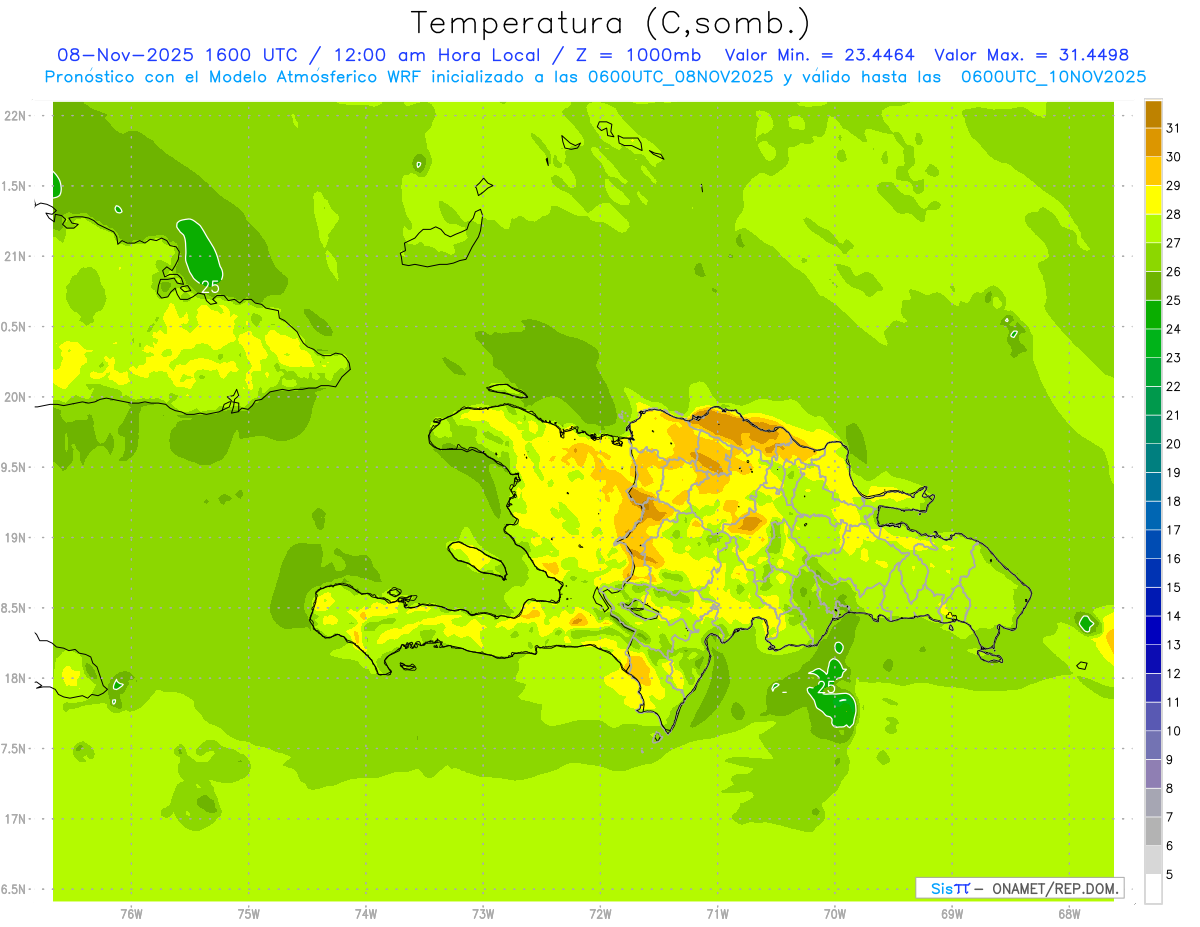This screenshot has width=1200, height=927.
Task: Select "Valor Max. = 31.4498" text
Action: (1032, 55)
